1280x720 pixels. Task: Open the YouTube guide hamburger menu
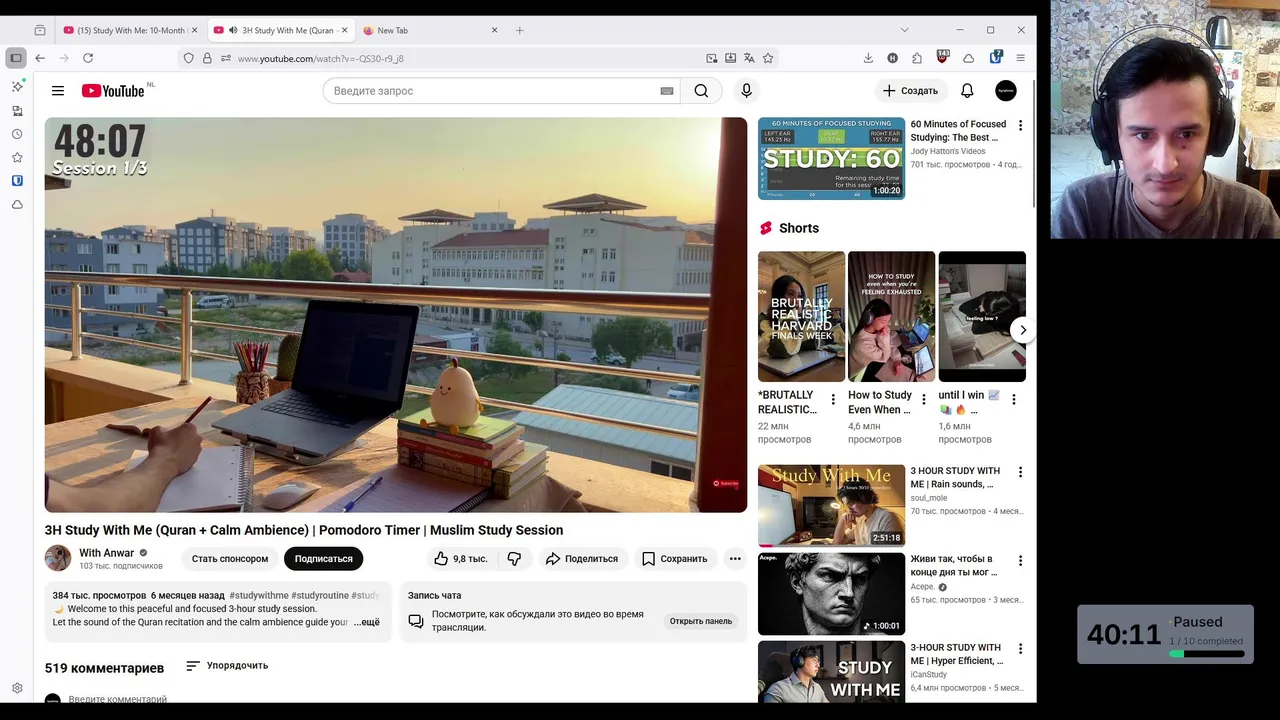(x=58, y=91)
